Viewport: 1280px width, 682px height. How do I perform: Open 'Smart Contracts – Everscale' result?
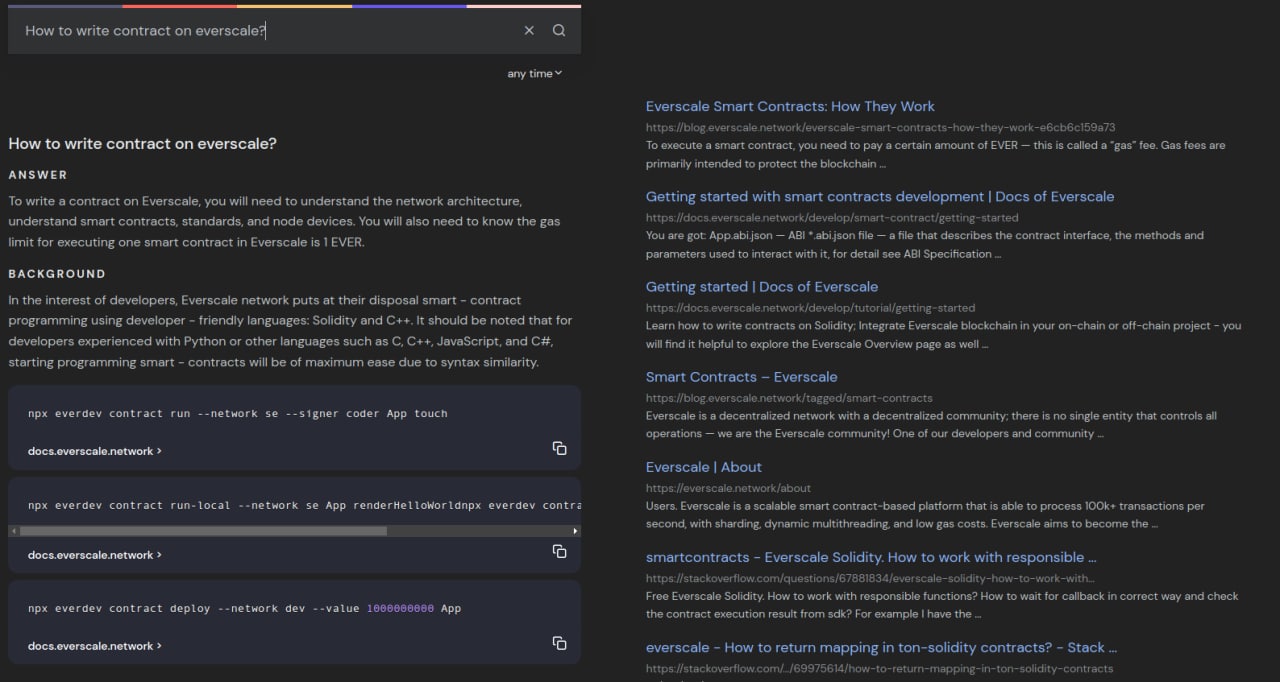[741, 376]
